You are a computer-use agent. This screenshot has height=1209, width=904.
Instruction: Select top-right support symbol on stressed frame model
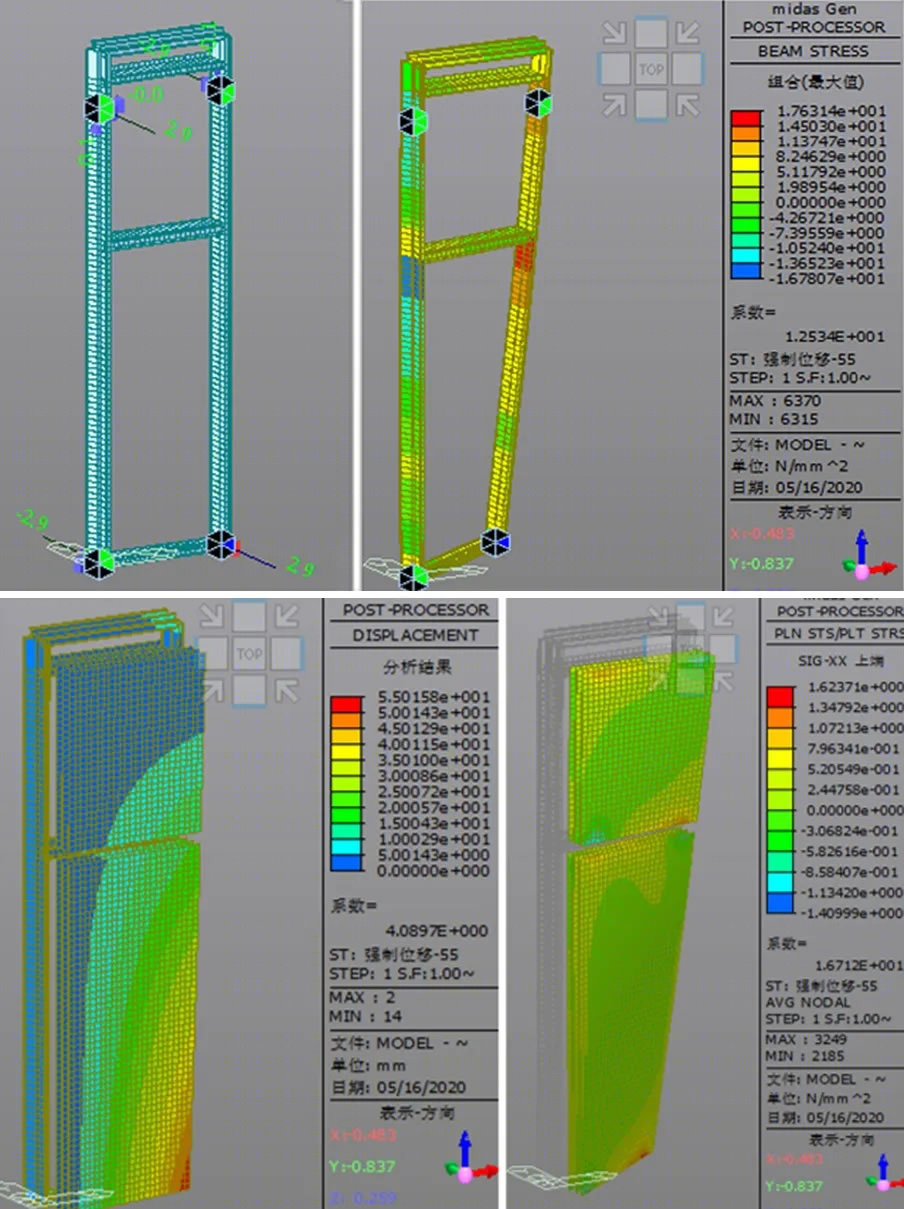coord(538,103)
